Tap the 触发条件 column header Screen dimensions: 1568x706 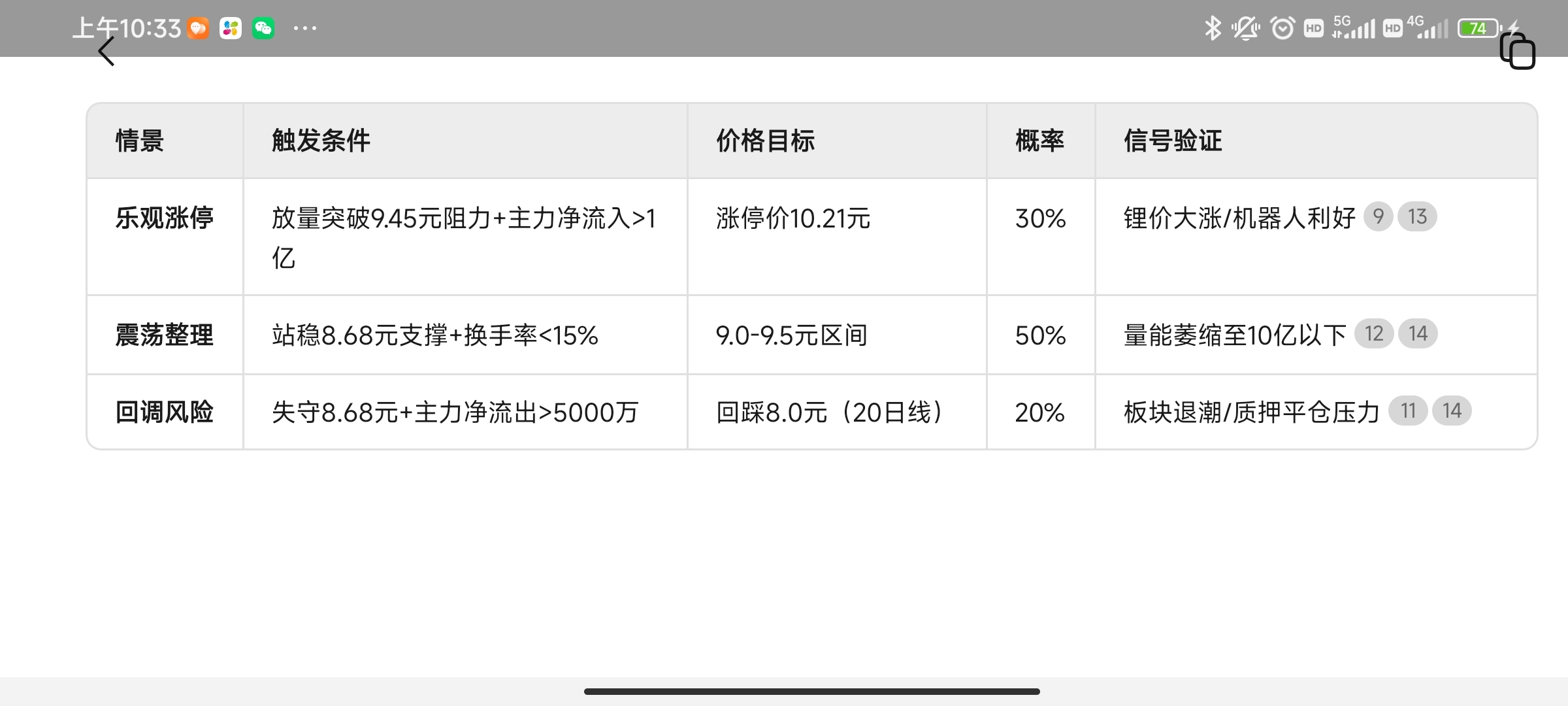click(x=321, y=141)
